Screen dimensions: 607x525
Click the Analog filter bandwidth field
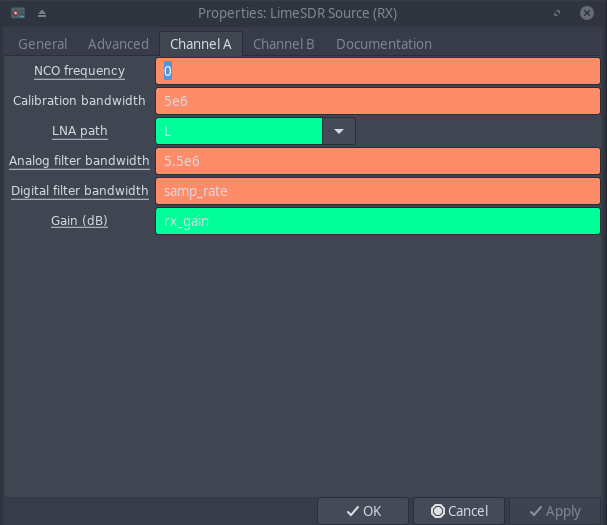tap(378, 161)
